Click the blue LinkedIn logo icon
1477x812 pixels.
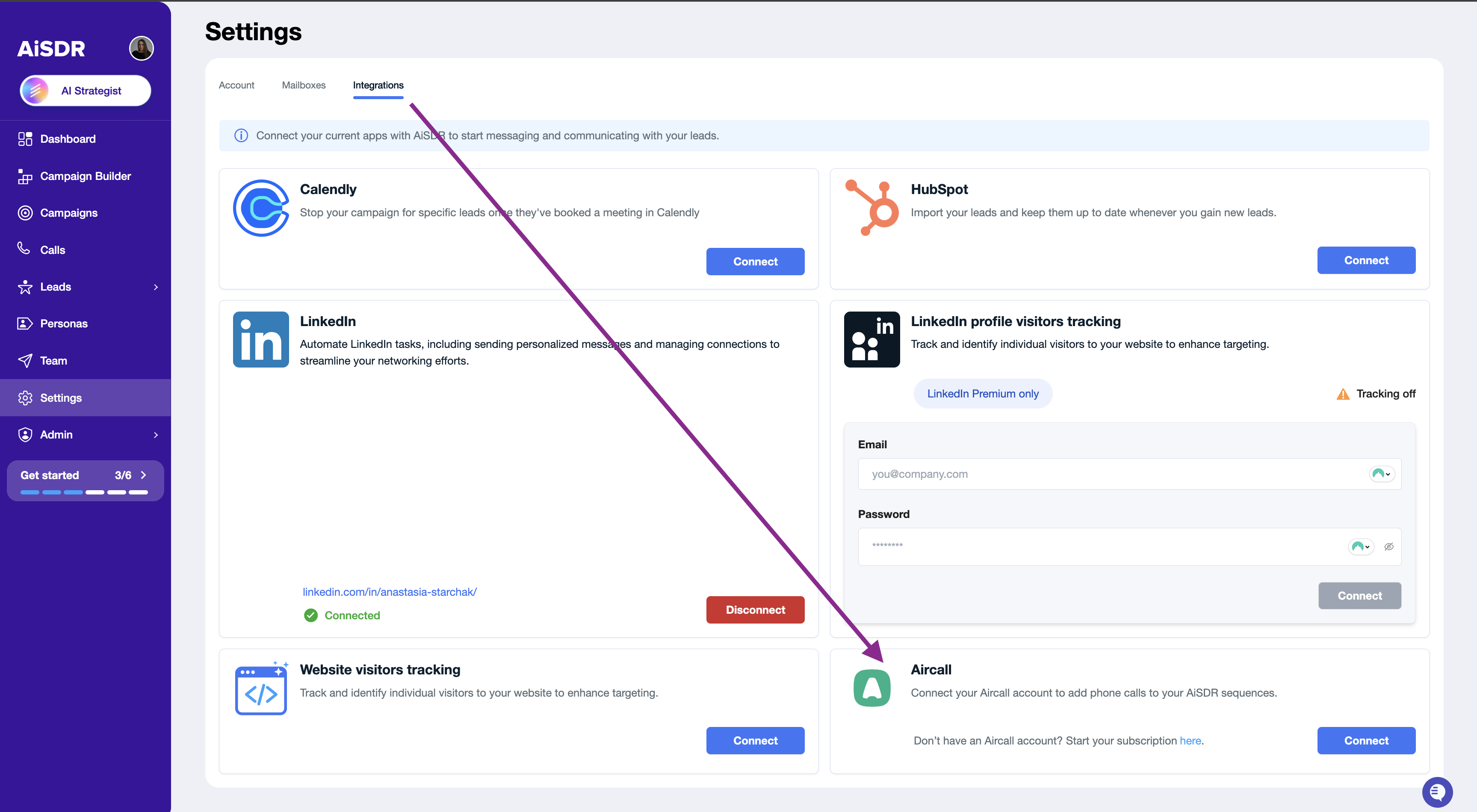[261, 339]
